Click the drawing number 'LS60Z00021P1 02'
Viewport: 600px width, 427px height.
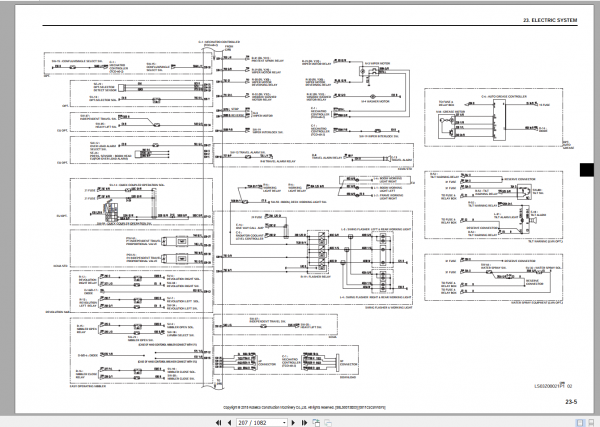(553, 386)
